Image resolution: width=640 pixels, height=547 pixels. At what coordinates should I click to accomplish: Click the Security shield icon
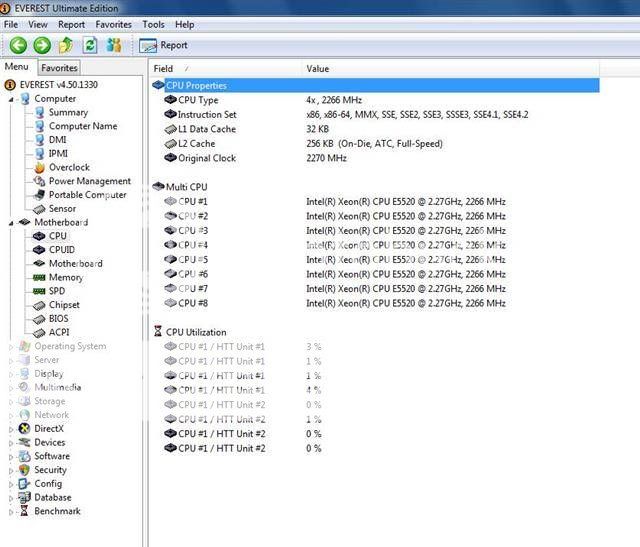[24, 470]
